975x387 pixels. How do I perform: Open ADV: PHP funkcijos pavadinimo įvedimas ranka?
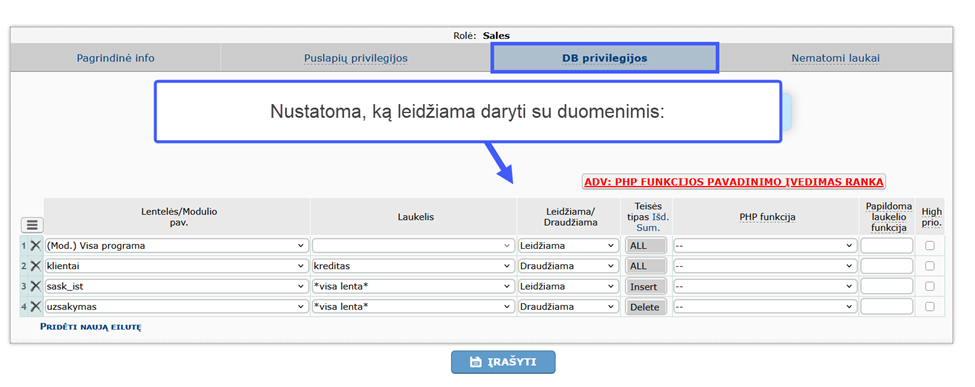pyautogui.click(x=734, y=182)
